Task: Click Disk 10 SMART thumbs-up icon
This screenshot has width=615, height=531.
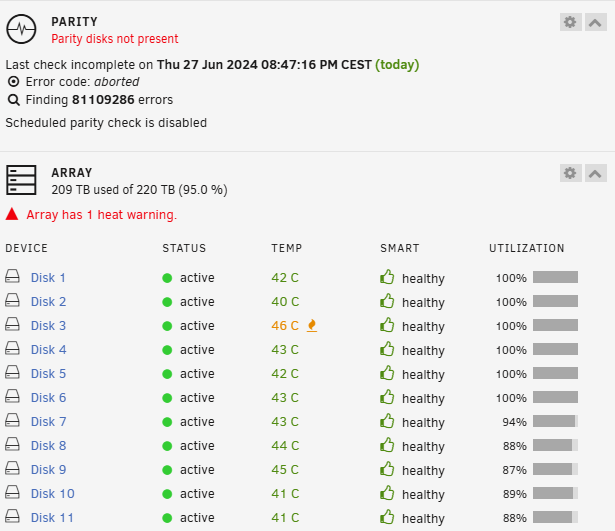Action: [387, 493]
